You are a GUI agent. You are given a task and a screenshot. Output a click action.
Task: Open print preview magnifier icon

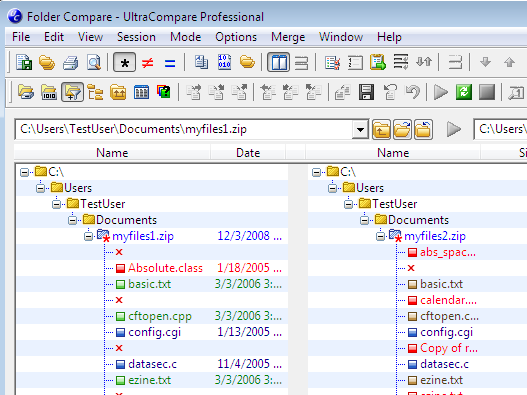pyautogui.click(x=94, y=63)
